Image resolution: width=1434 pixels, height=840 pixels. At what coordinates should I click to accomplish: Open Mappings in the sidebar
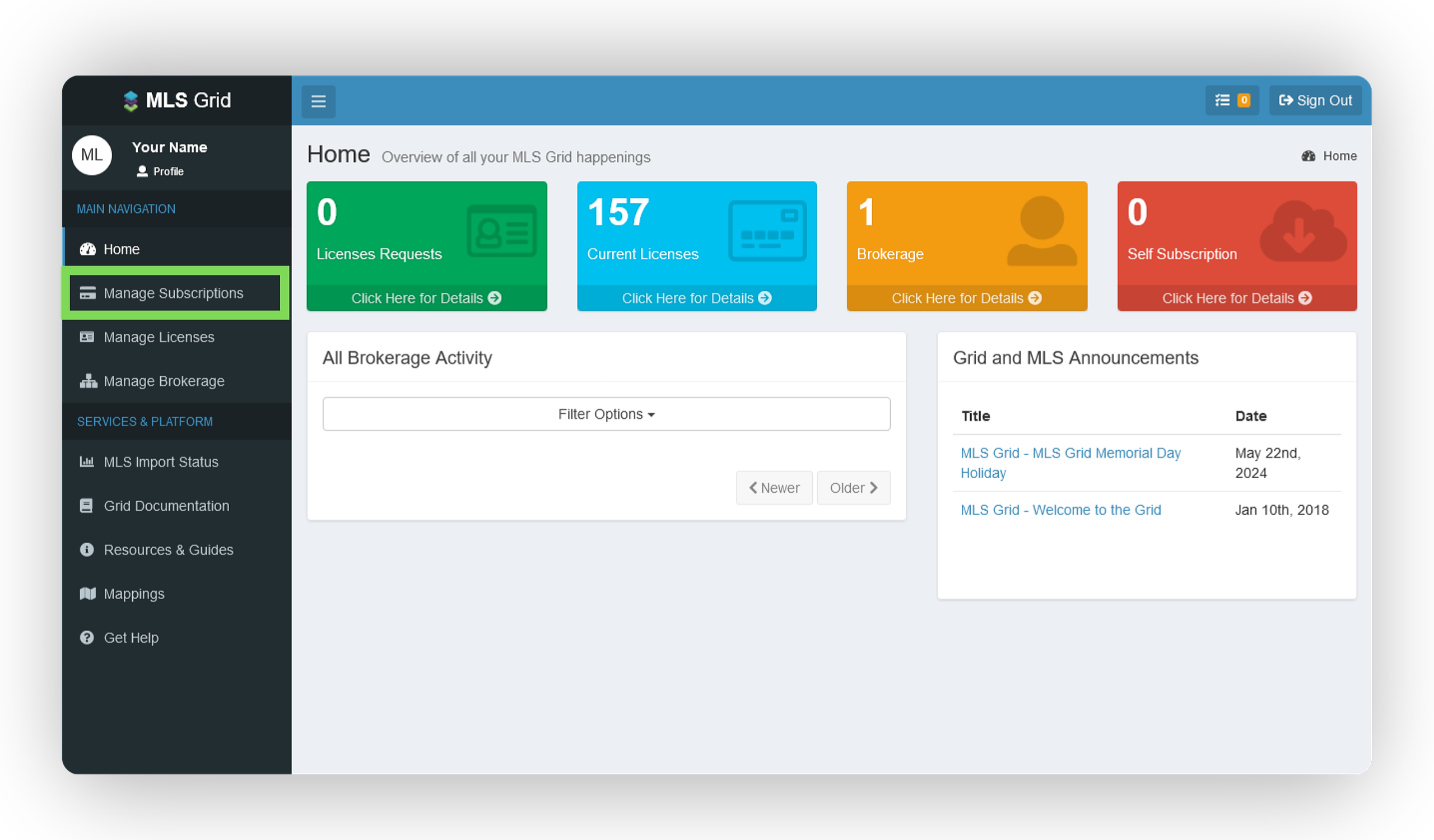(x=177, y=594)
